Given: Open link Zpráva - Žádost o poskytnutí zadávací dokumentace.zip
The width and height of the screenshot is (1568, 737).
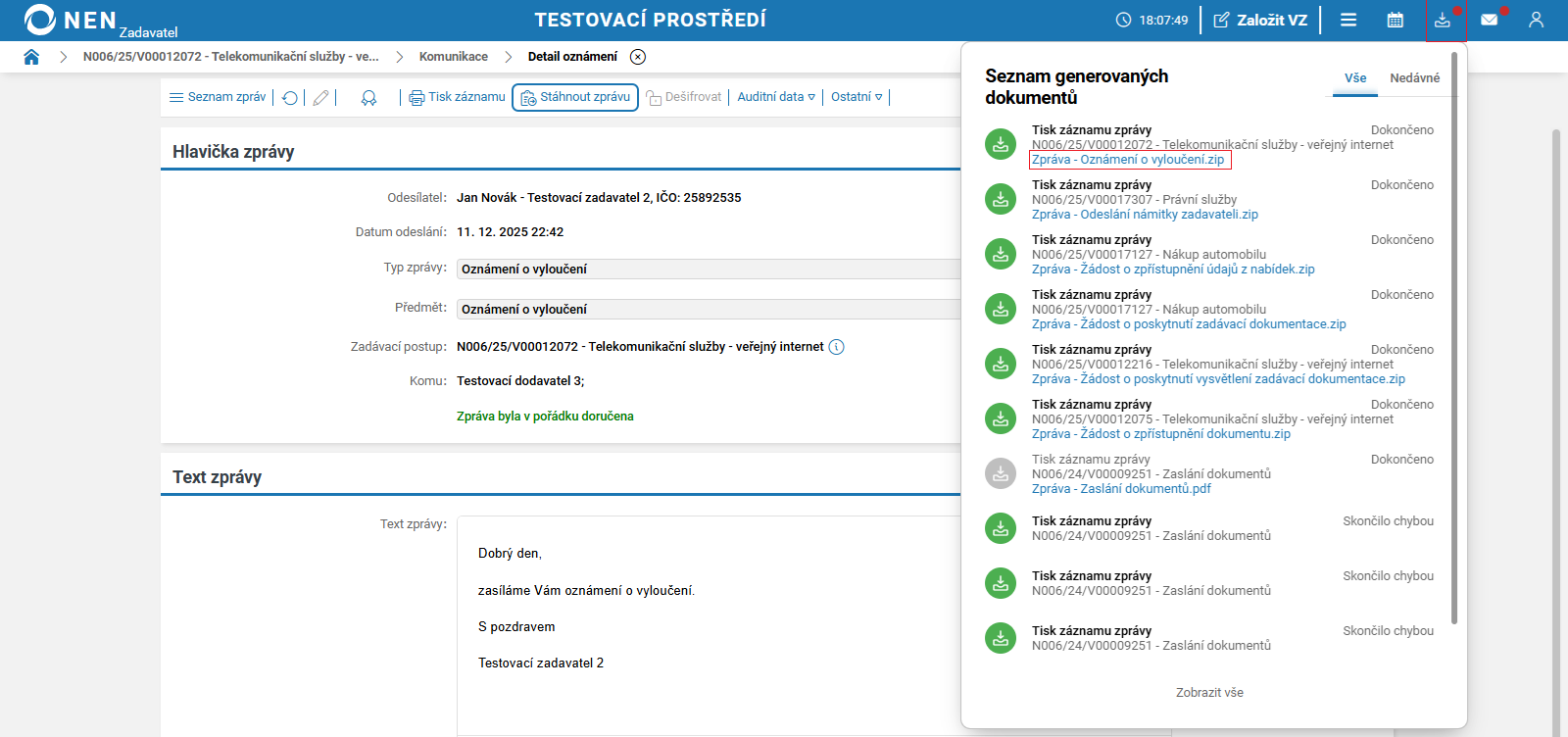Looking at the screenshot, I should tap(1189, 324).
